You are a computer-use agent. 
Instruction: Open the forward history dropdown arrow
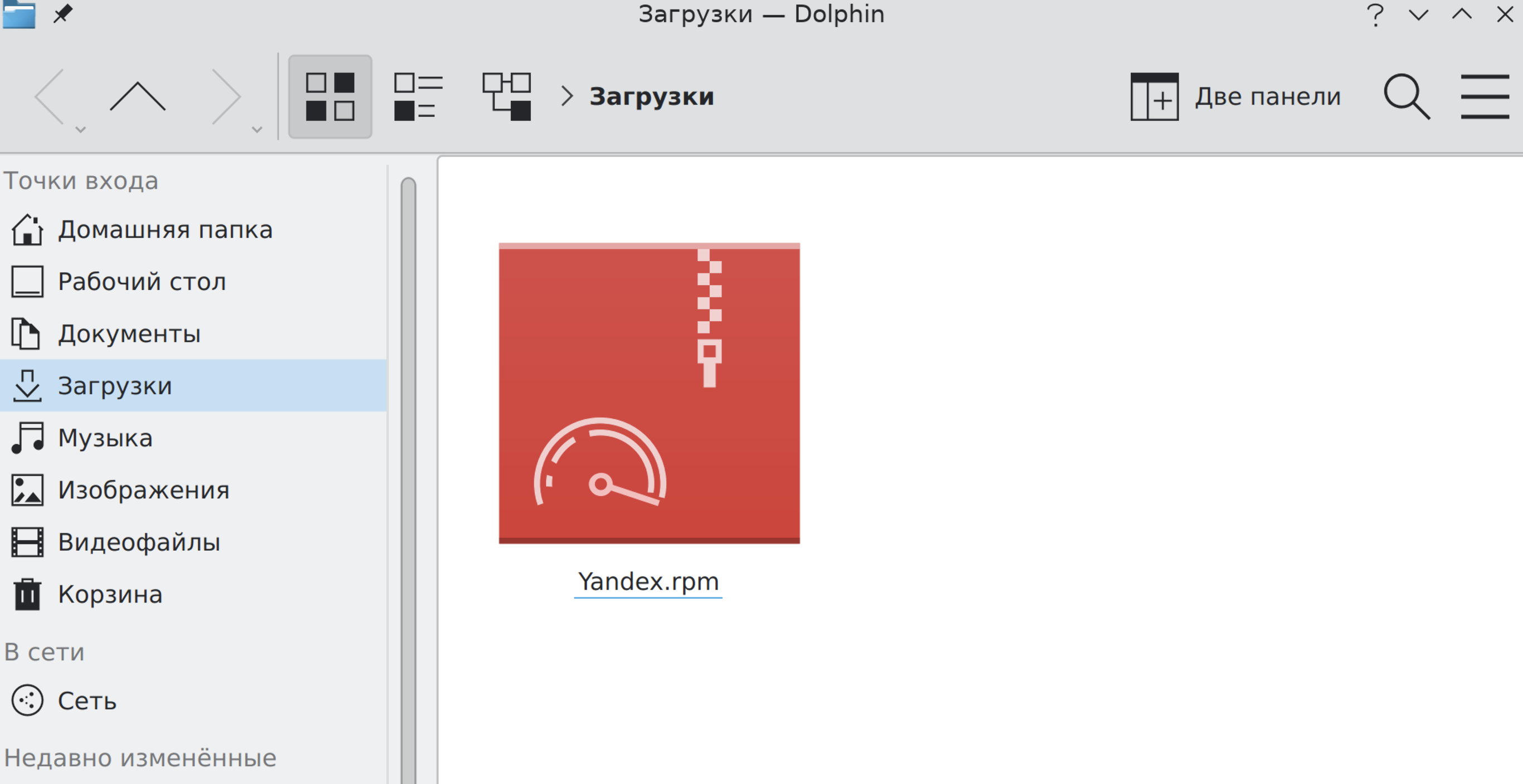[257, 129]
